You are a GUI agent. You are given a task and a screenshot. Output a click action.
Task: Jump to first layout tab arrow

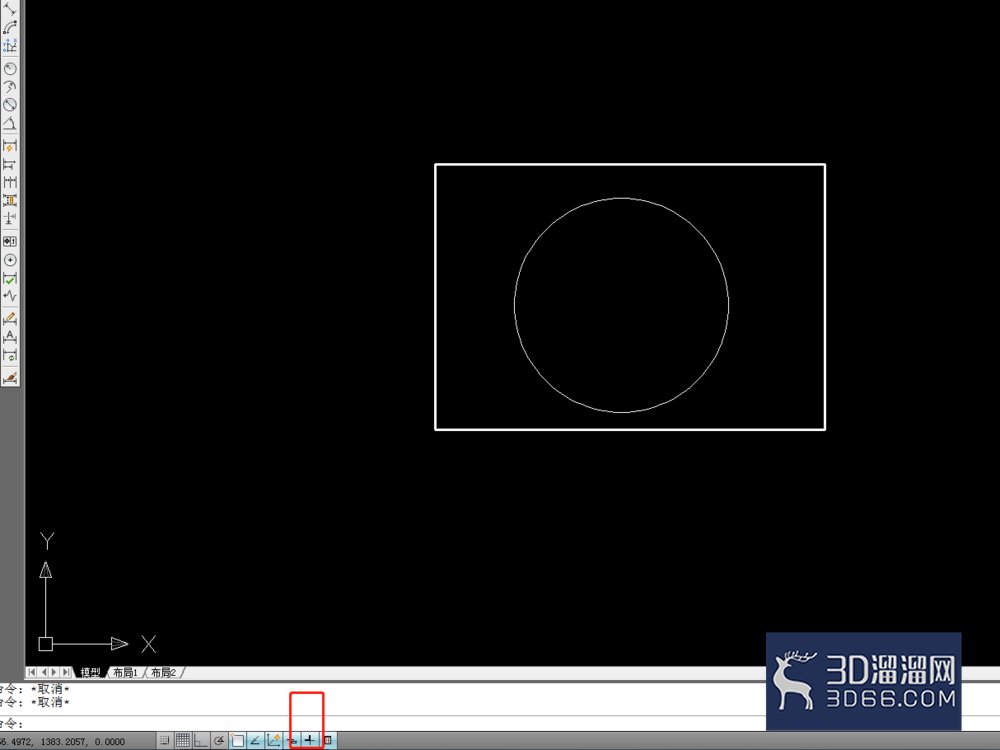click(32, 672)
